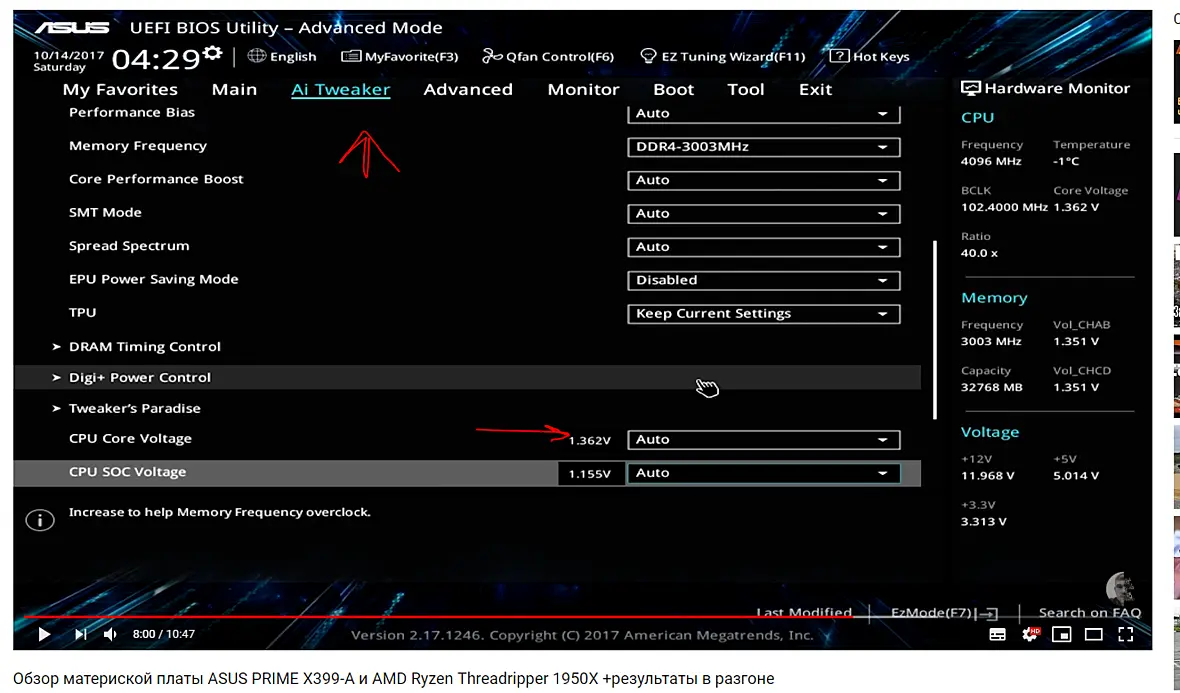
Task: Click the 'Increase to help Memory Frequency overclock' text
Action: click(x=220, y=512)
